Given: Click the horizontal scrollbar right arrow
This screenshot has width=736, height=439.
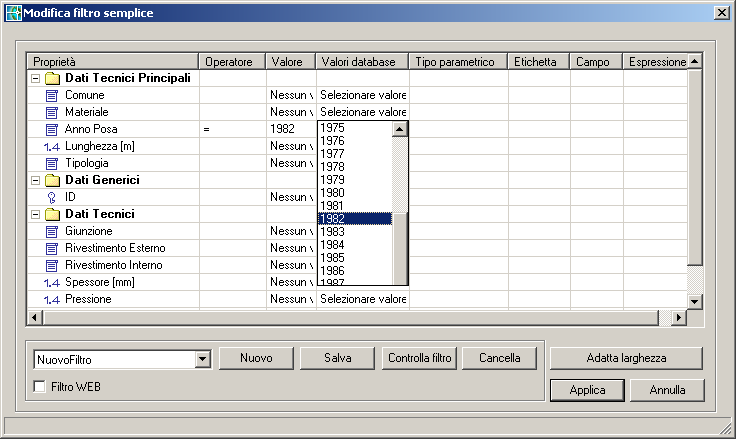Looking at the screenshot, I should [678, 317].
